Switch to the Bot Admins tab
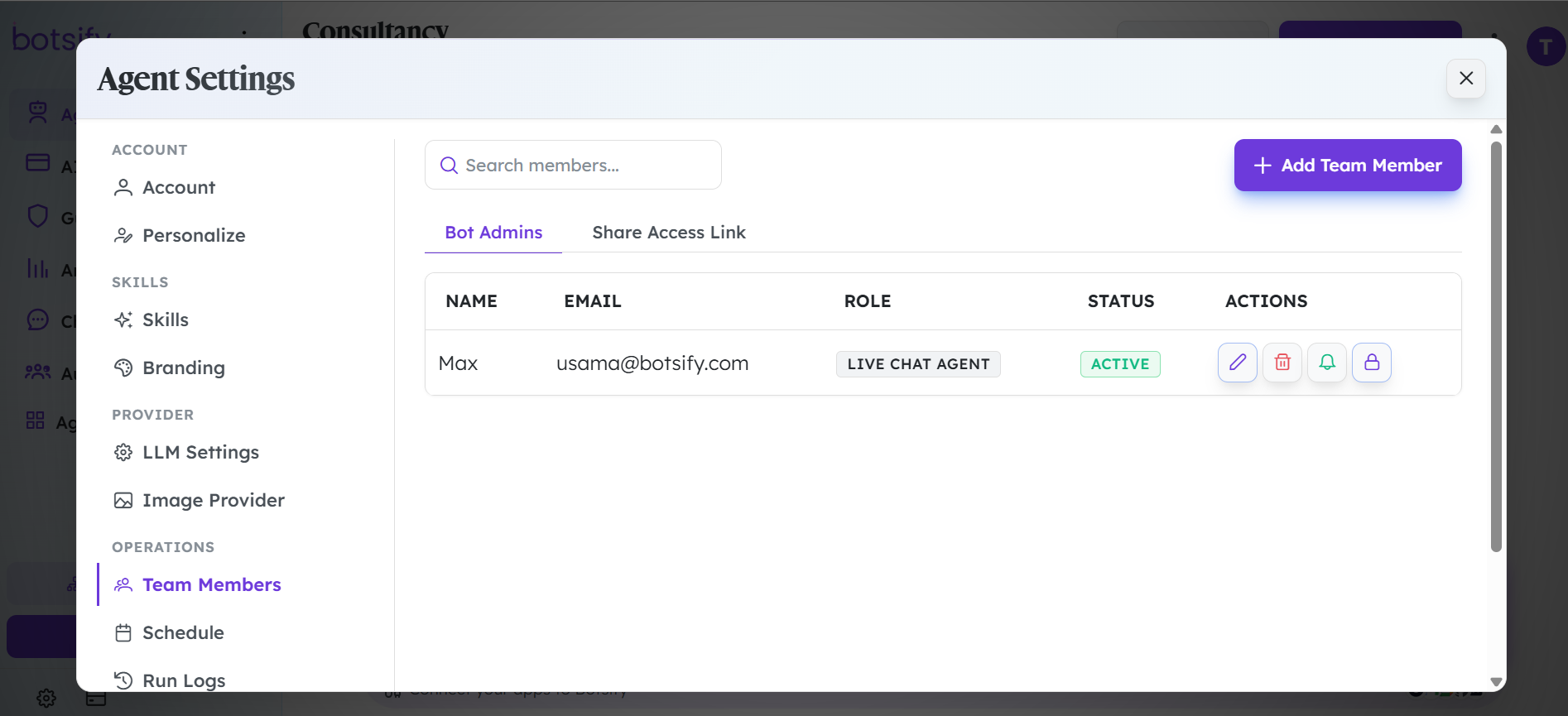 [x=493, y=233]
